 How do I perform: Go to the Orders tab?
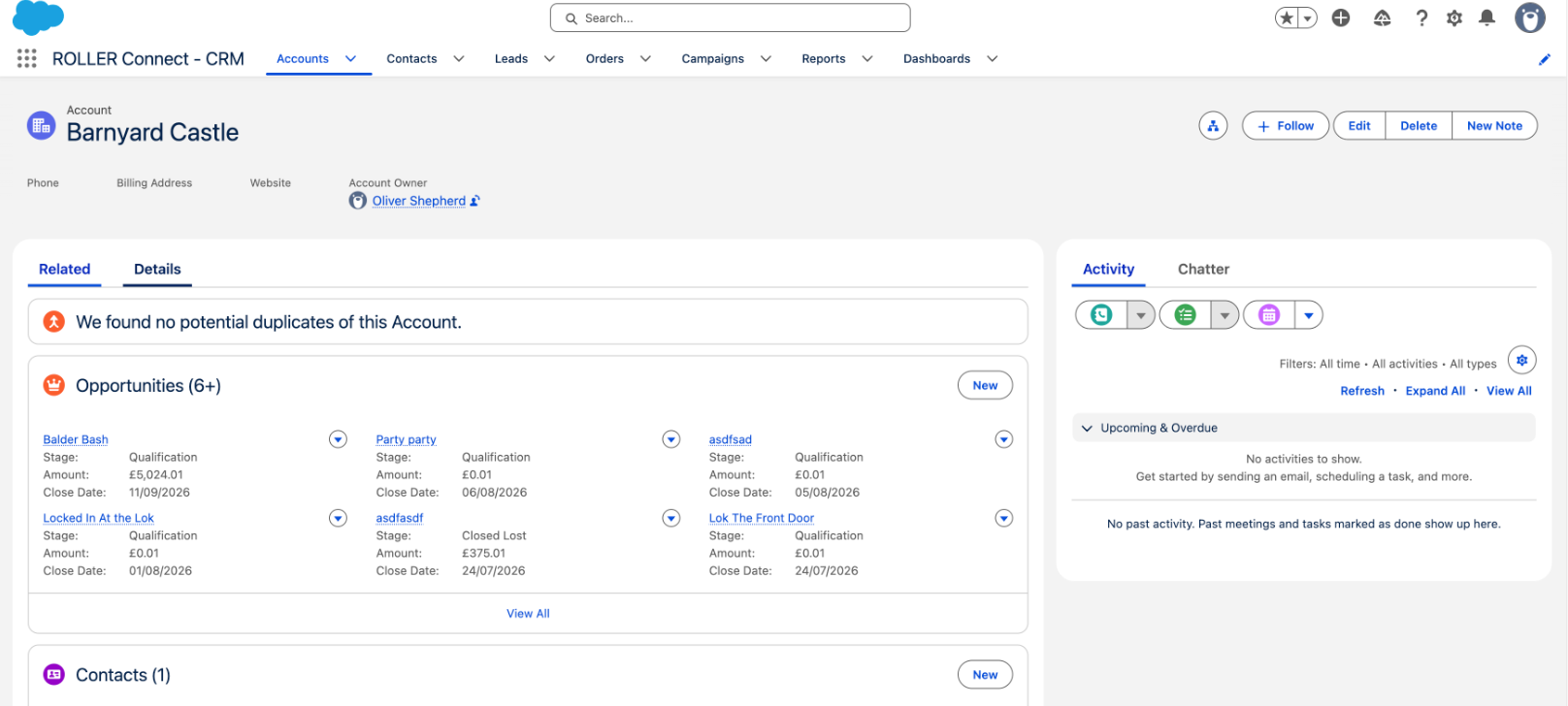(604, 59)
